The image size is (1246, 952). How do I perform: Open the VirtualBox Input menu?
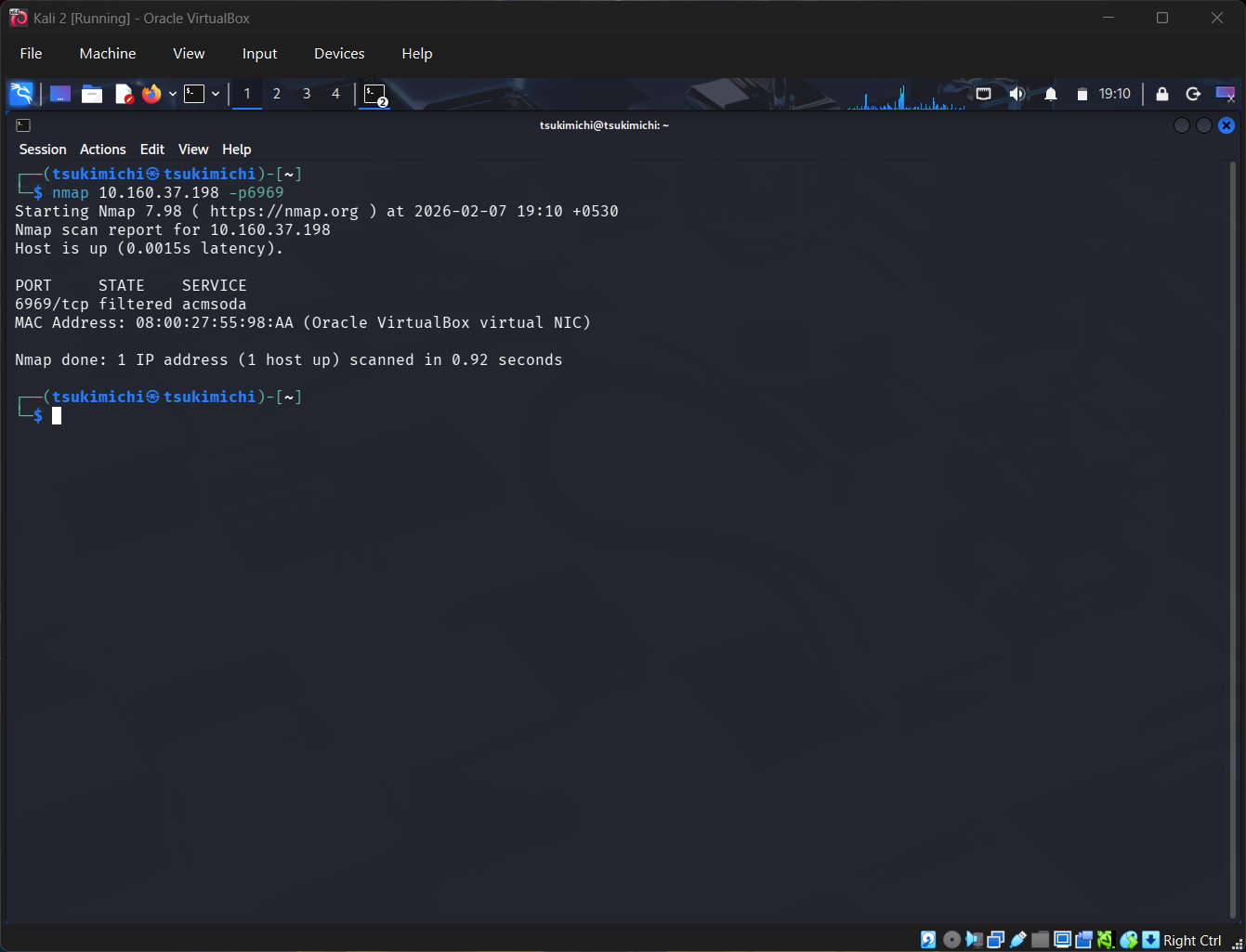[x=260, y=54]
